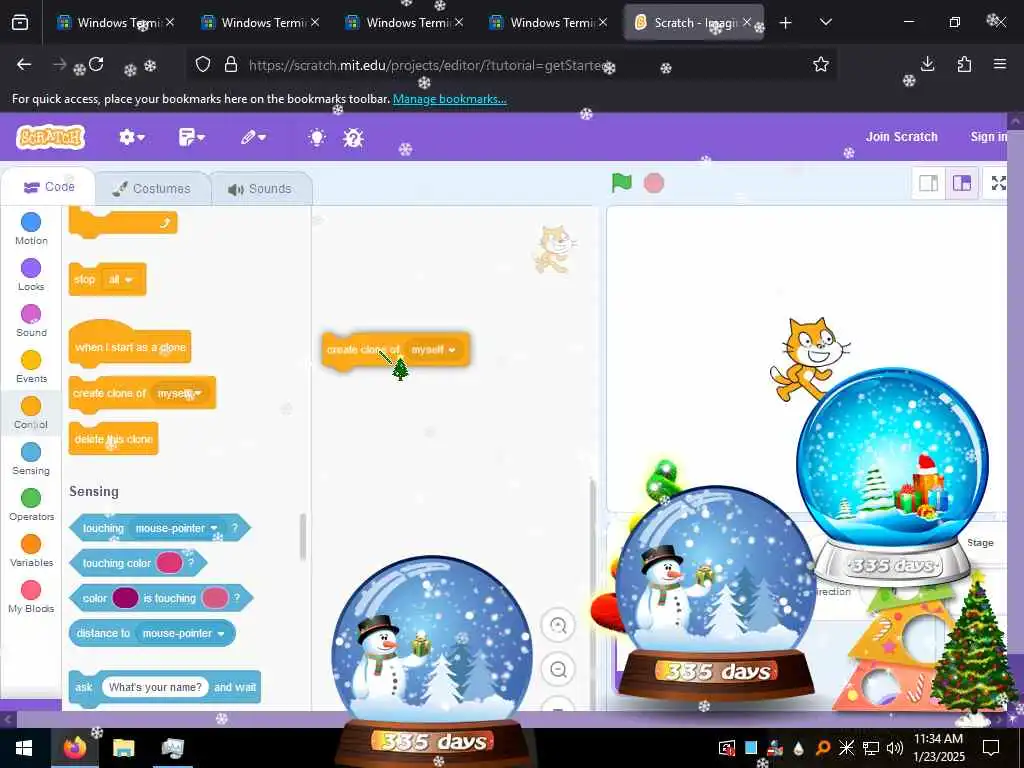The height and width of the screenshot is (768, 1024).
Task: Click the Scratch cat sprite on stage
Action: point(809,358)
